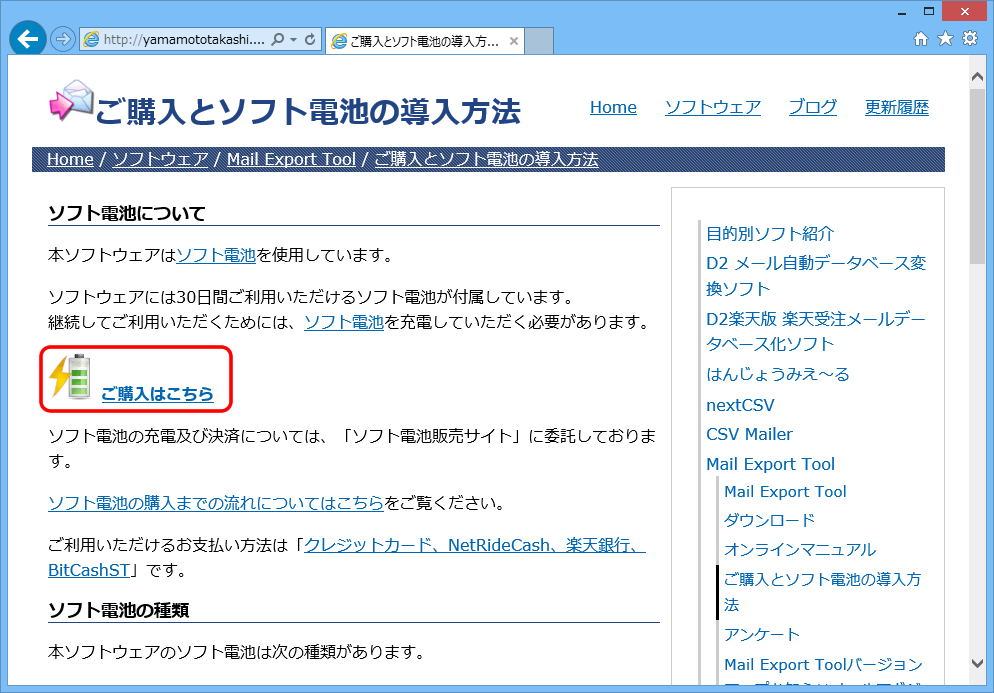The width and height of the screenshot is (994, 693).
Task: Open a new blank tab
Action: (x=539, y=41)
